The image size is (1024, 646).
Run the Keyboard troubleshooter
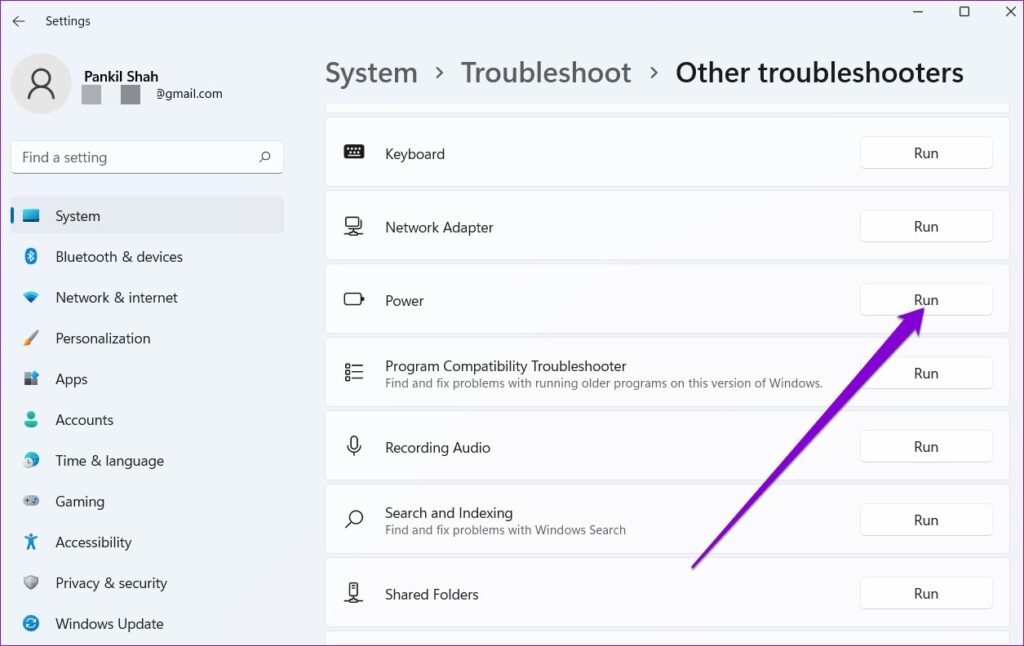[x=925, y=152]
